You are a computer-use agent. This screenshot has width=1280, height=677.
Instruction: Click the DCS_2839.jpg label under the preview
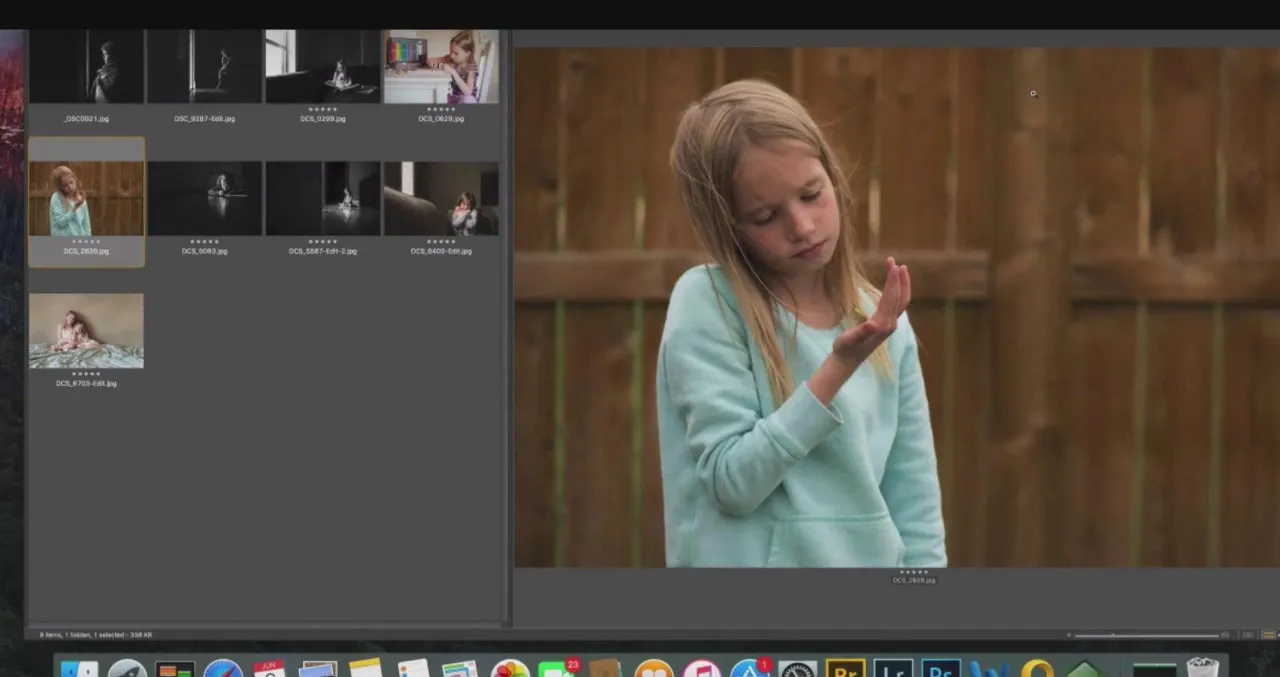tap(914, 580)
